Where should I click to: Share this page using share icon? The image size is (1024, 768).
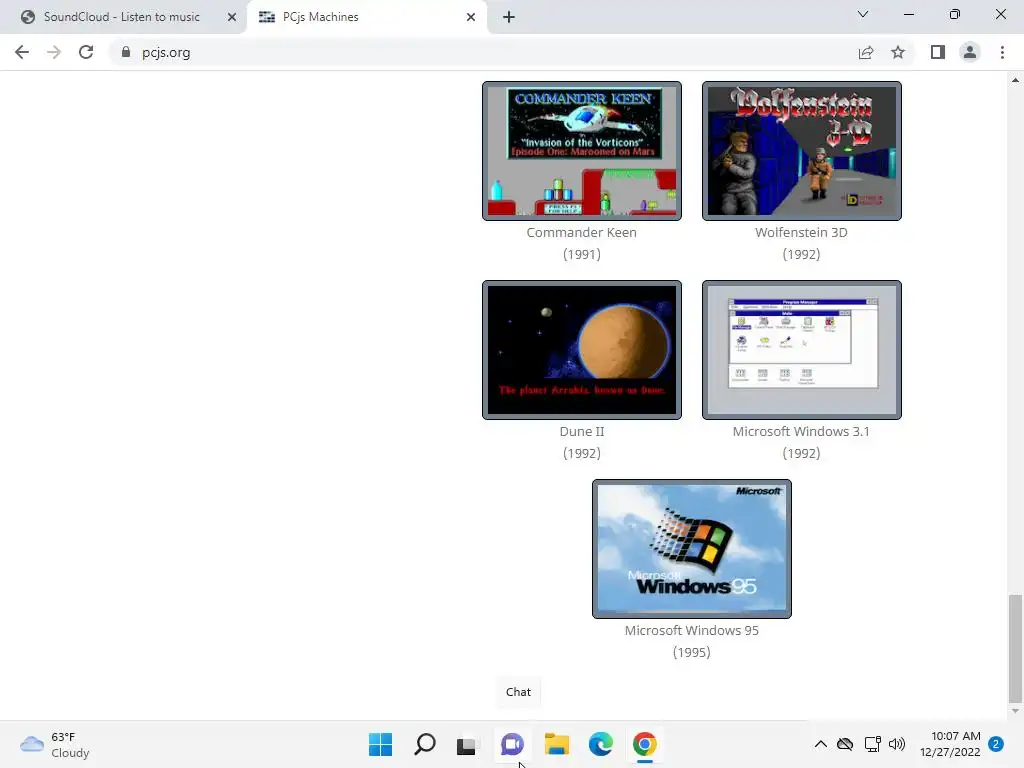pos(866,52)
